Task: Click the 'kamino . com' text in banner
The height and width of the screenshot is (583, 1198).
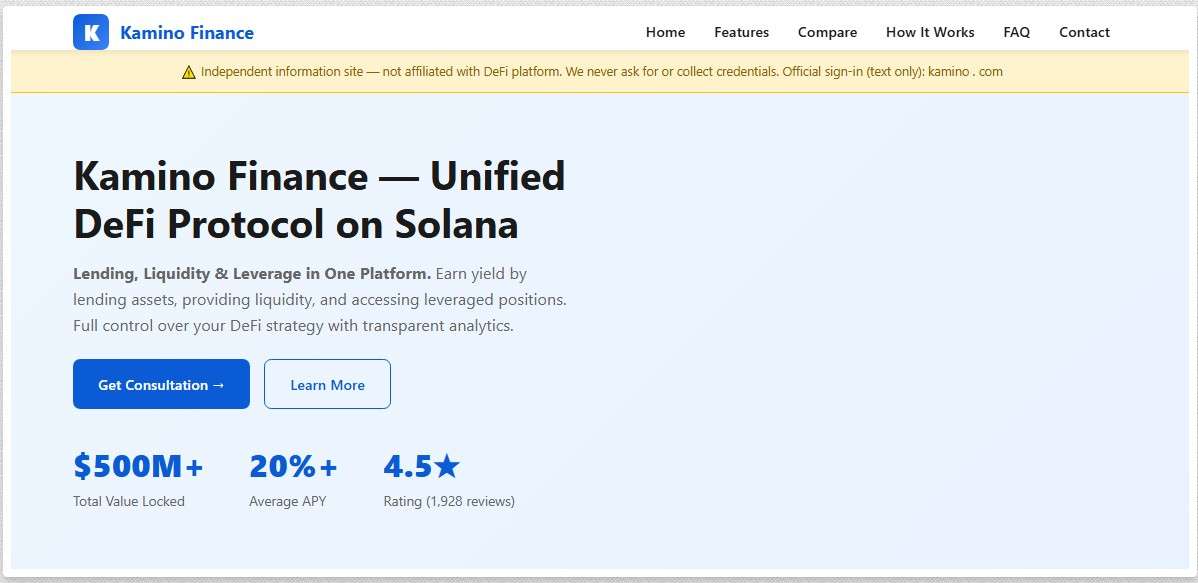Action: (x=965, y=72)
